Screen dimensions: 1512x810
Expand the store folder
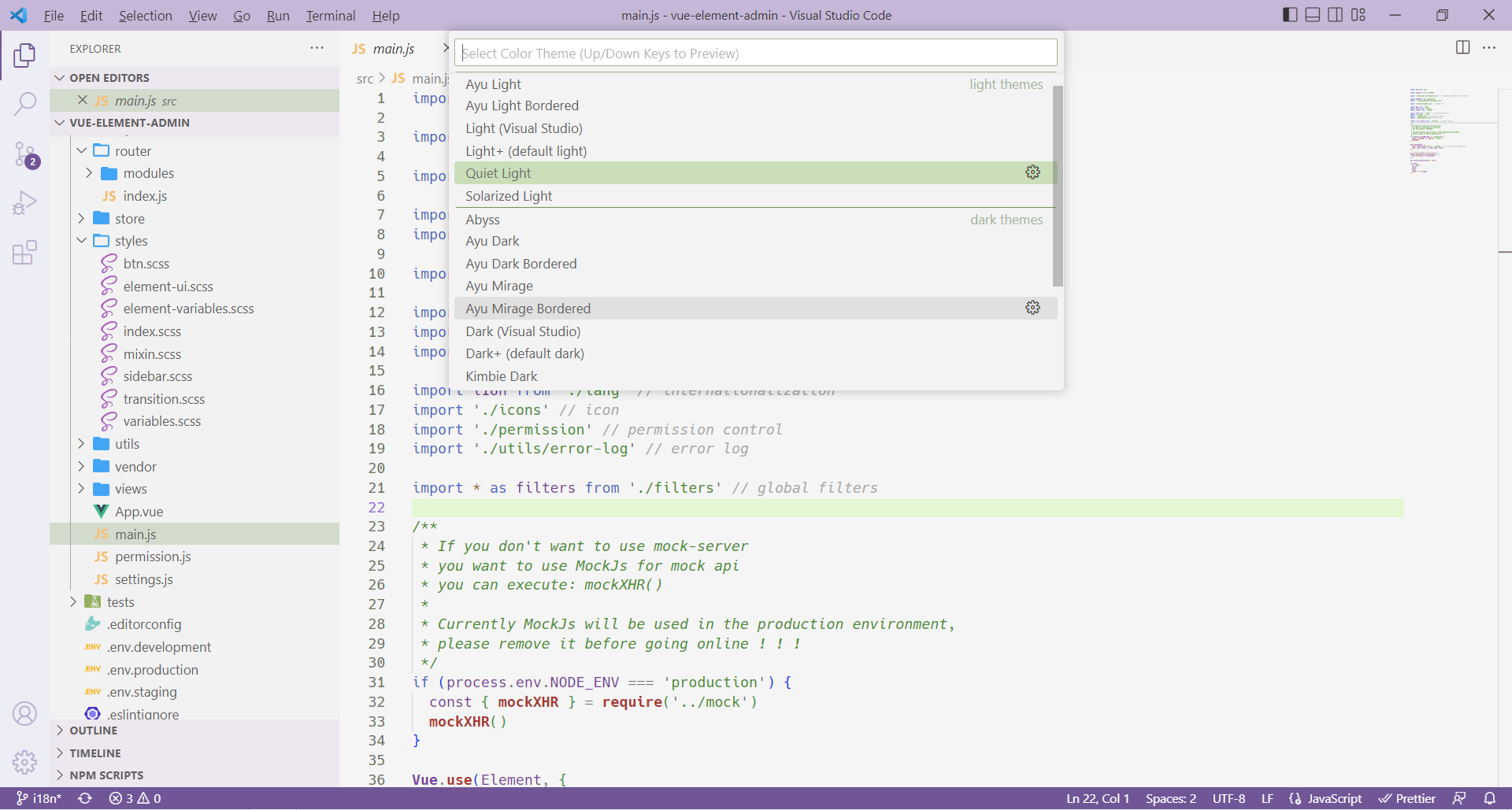click(x=129, y=219)
